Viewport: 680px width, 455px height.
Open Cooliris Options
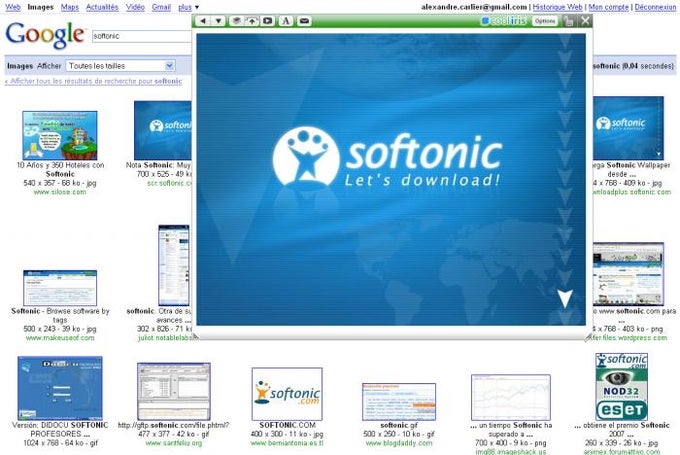pyautogui.click(x=545, y=21)
